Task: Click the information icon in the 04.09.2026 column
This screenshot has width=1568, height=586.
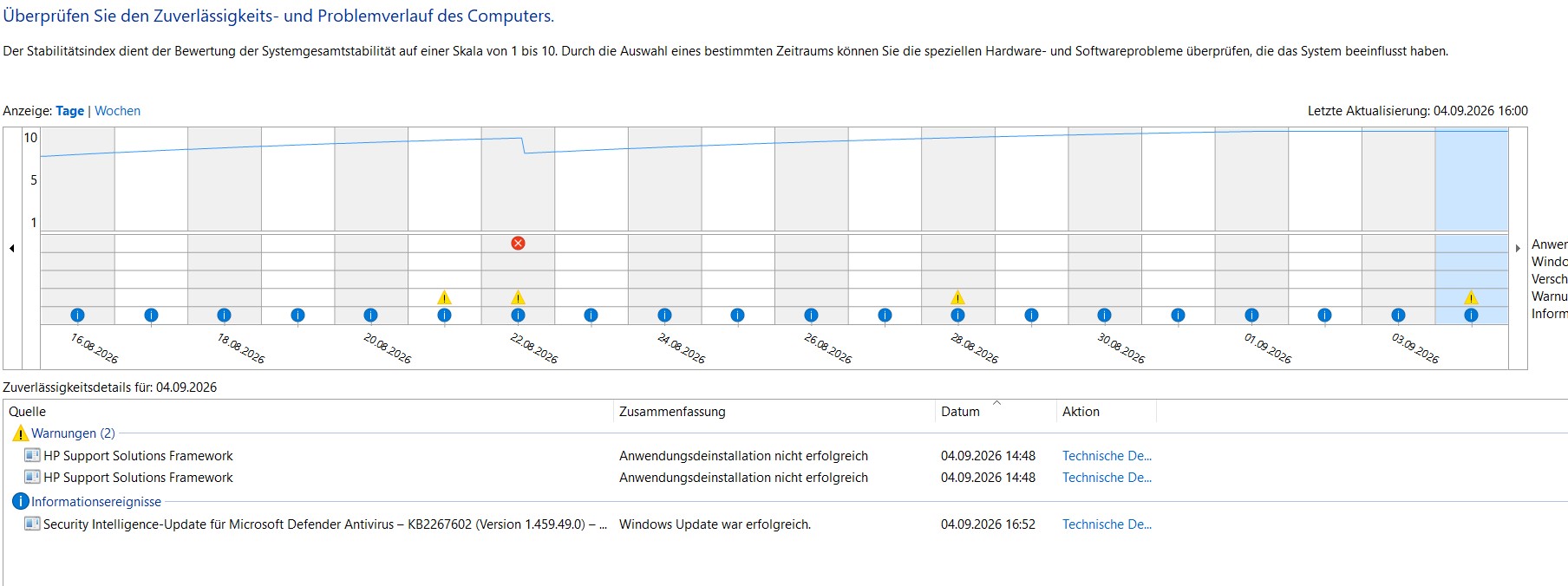Action: click(x=1471, y=315)
